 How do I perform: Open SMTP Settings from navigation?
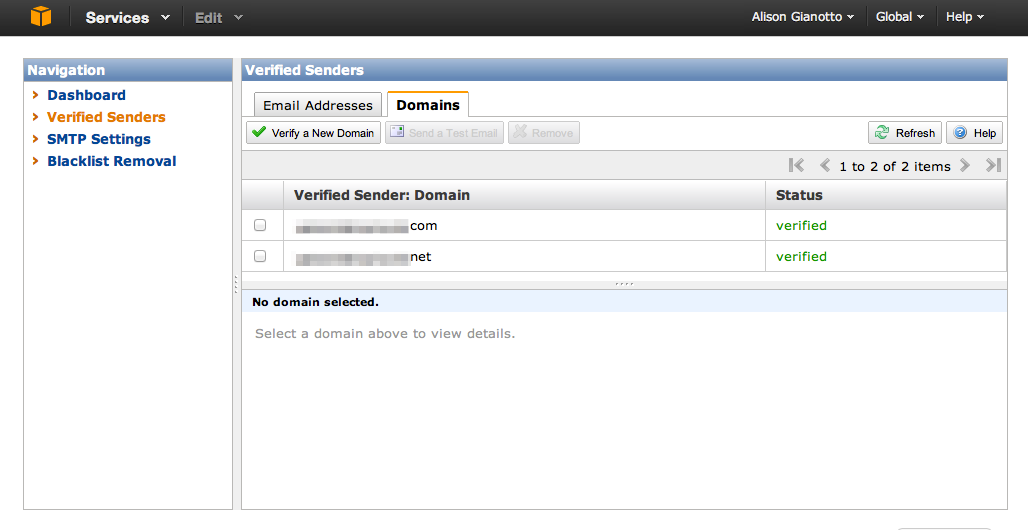[99, 139]
